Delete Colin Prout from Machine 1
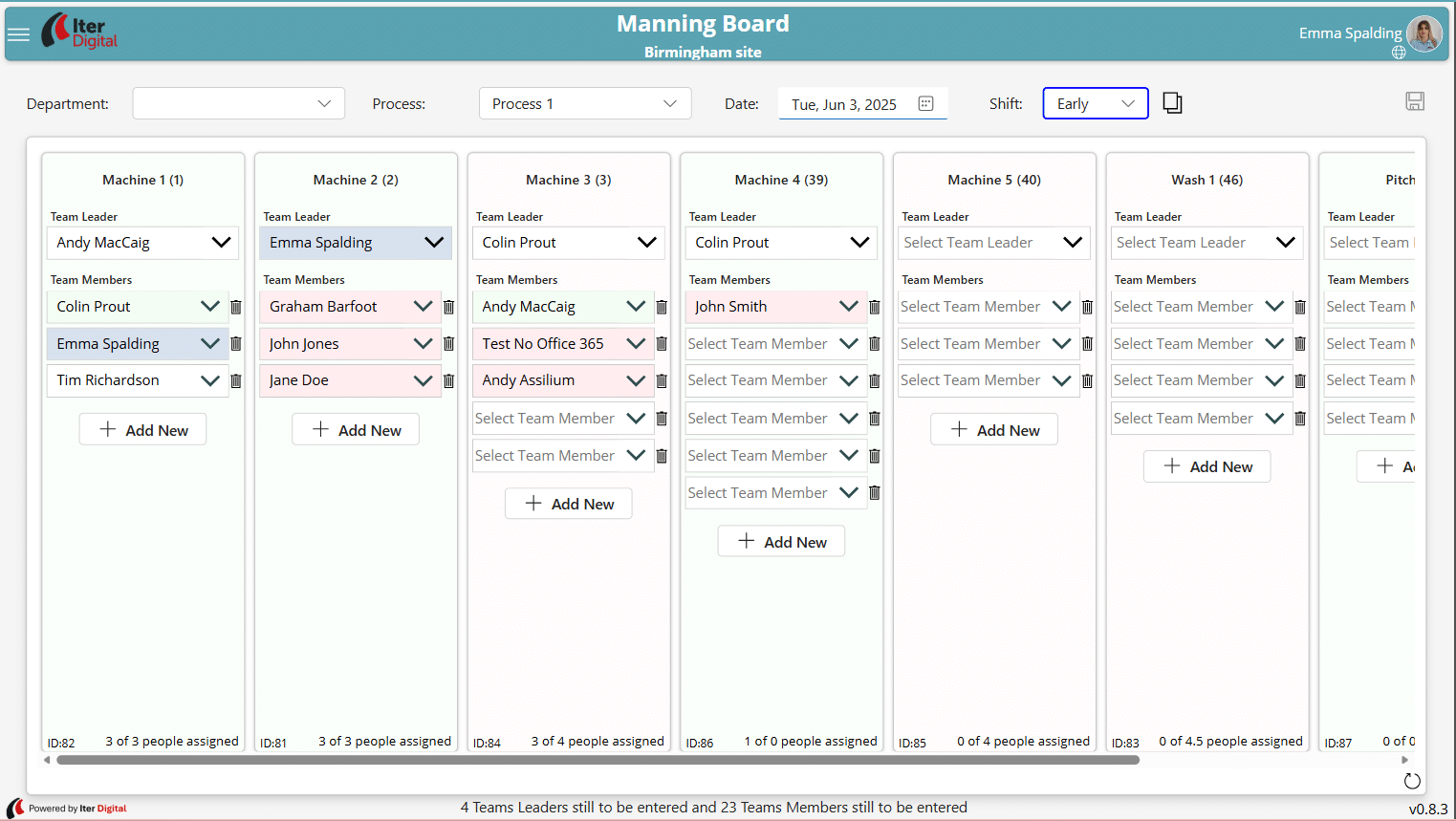 click(x=236, y=307)
